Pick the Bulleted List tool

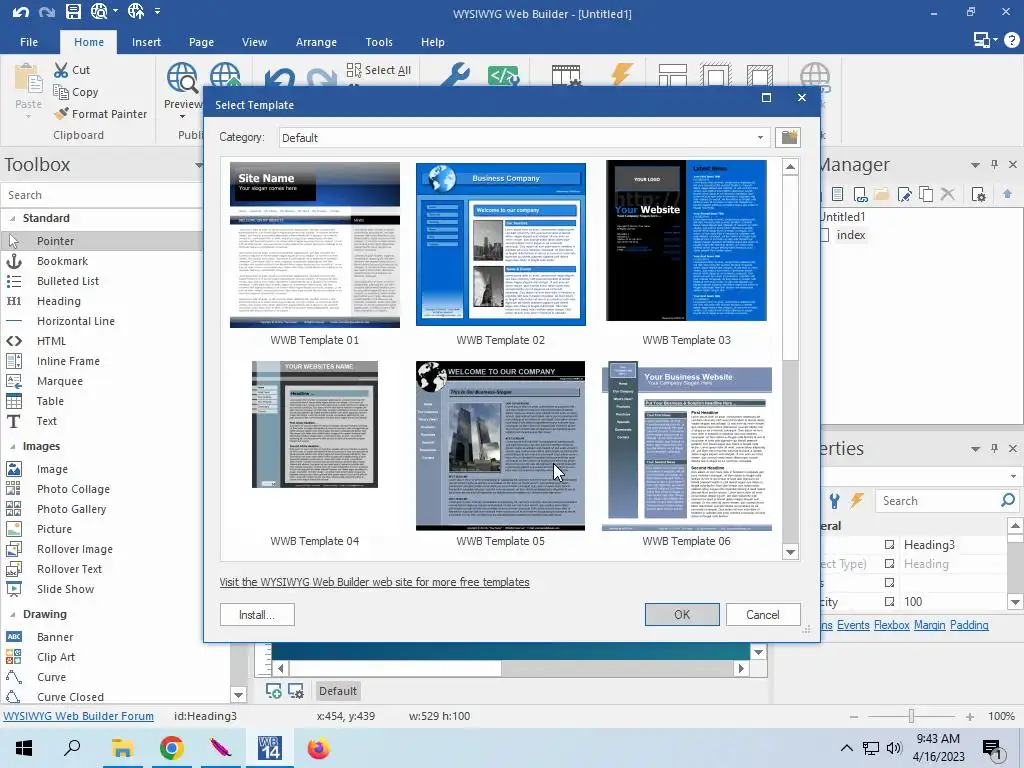tap(68, 281)
